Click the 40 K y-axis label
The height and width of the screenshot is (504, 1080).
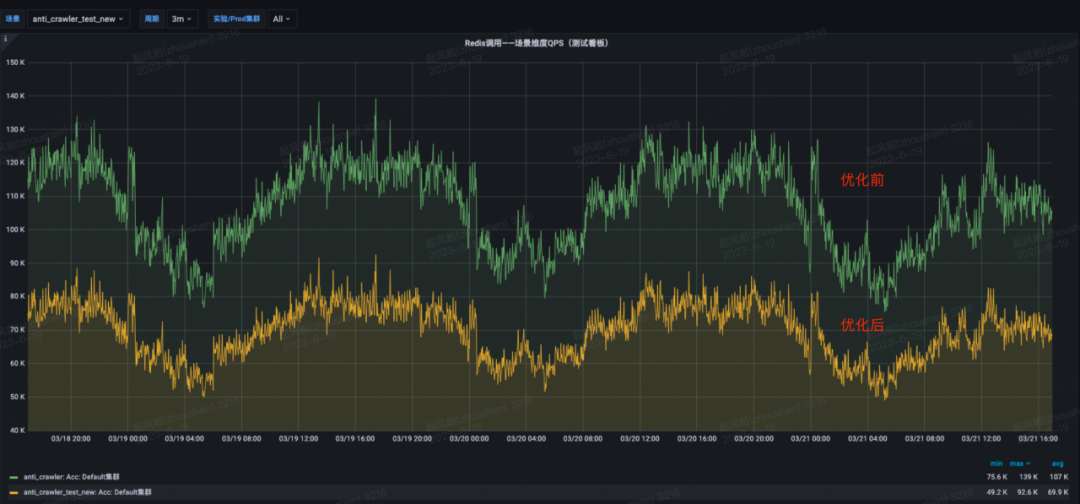click(x=17, y=431)
